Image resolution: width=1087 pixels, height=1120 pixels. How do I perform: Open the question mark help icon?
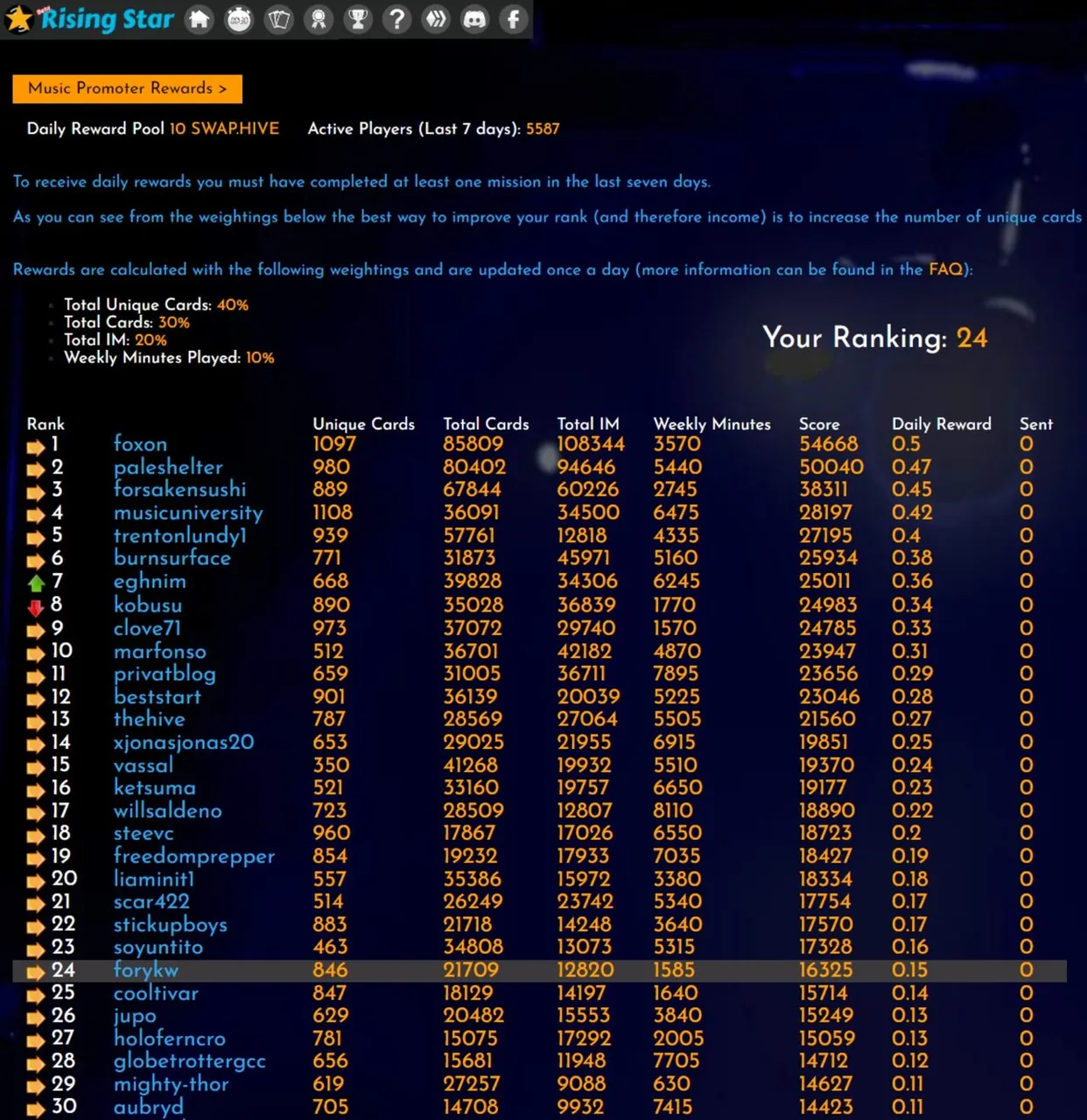click(x=396, y=19)
